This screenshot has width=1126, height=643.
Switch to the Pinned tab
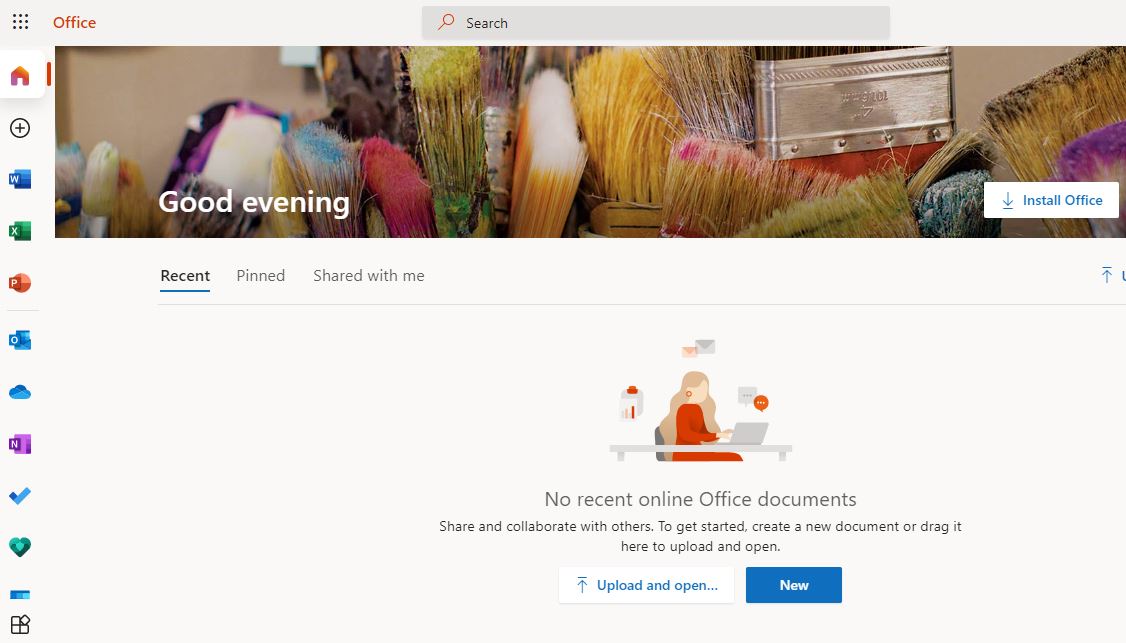pyautogui.click(x=260, y=275)
